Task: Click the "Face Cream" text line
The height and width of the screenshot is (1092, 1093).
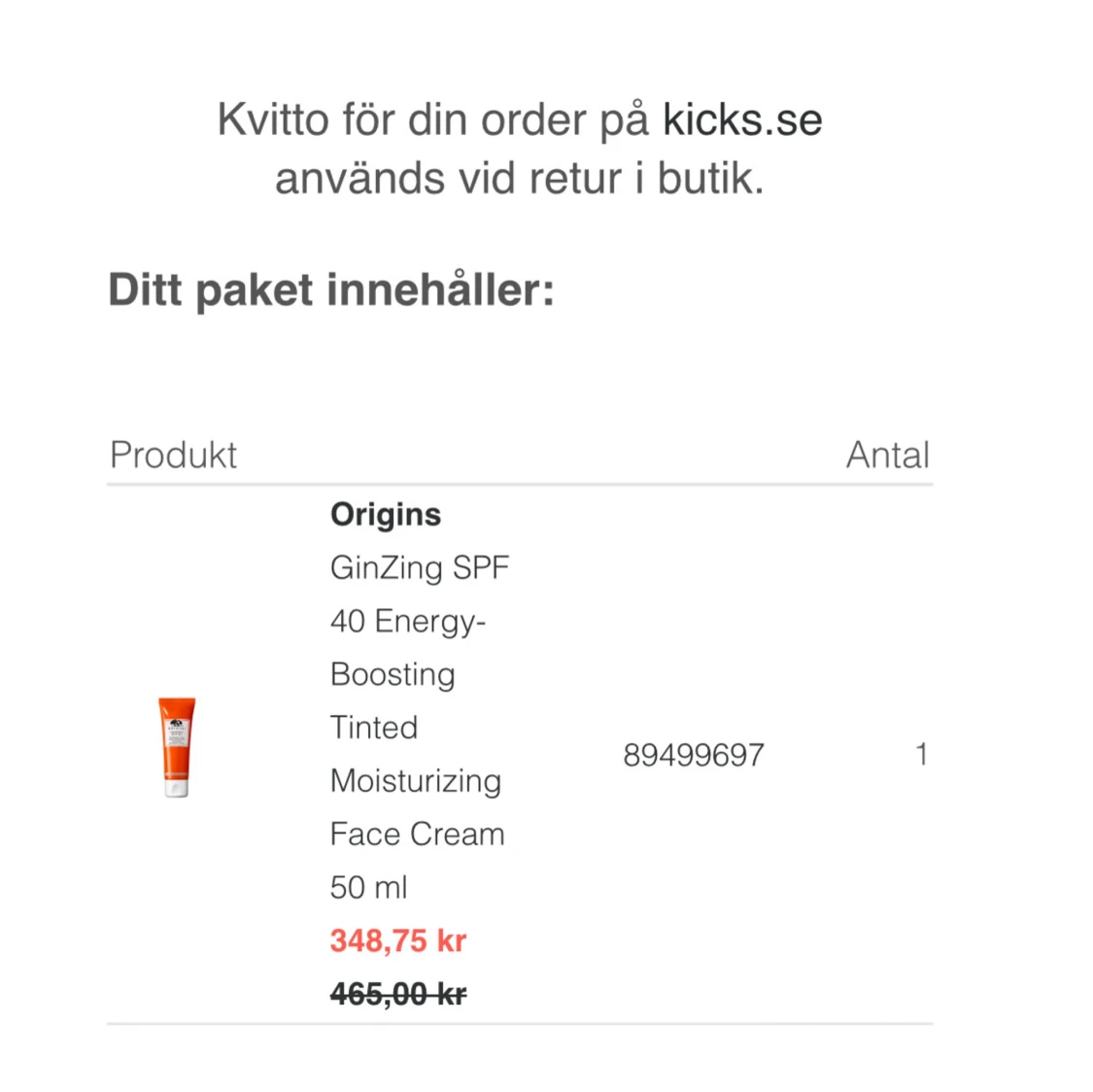Action: click(418, 834)
